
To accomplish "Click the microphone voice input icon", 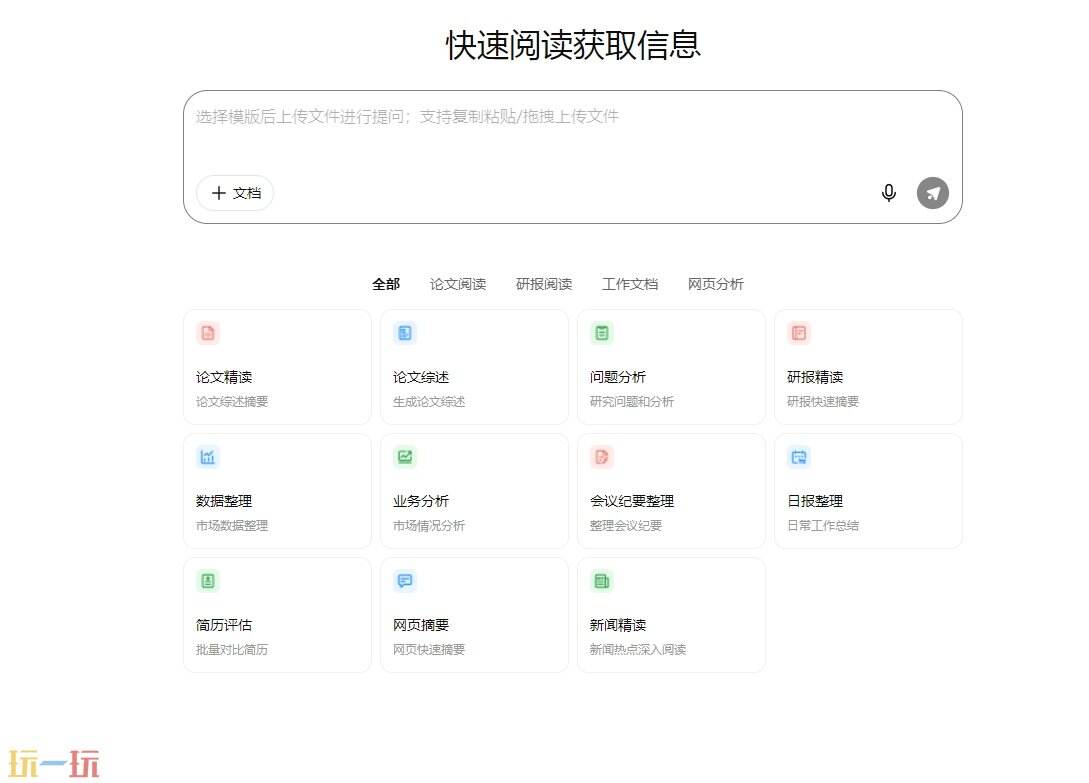I will (888, 192).
